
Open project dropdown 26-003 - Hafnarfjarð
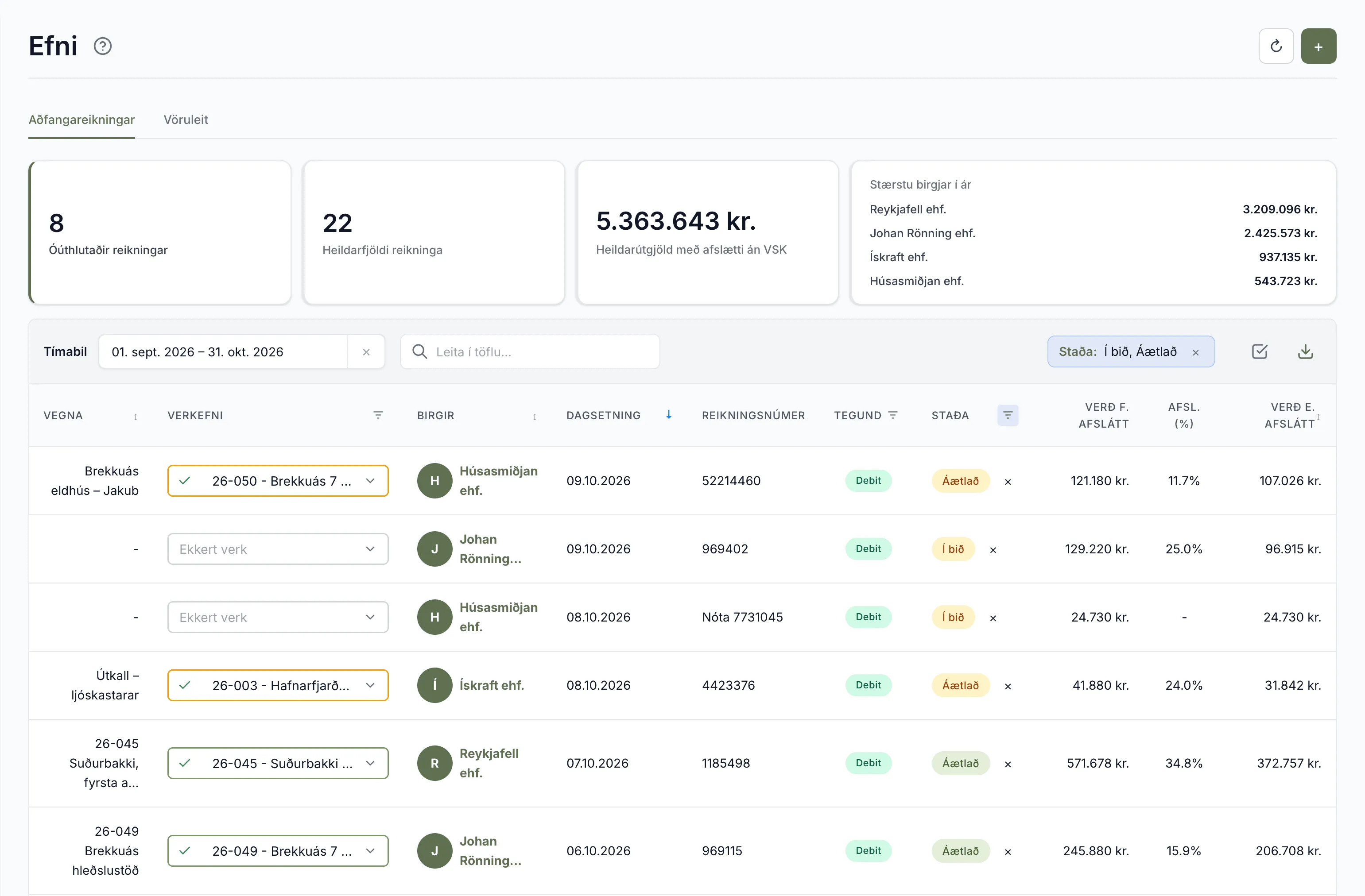pyautogui.click(x=278, y=686)
